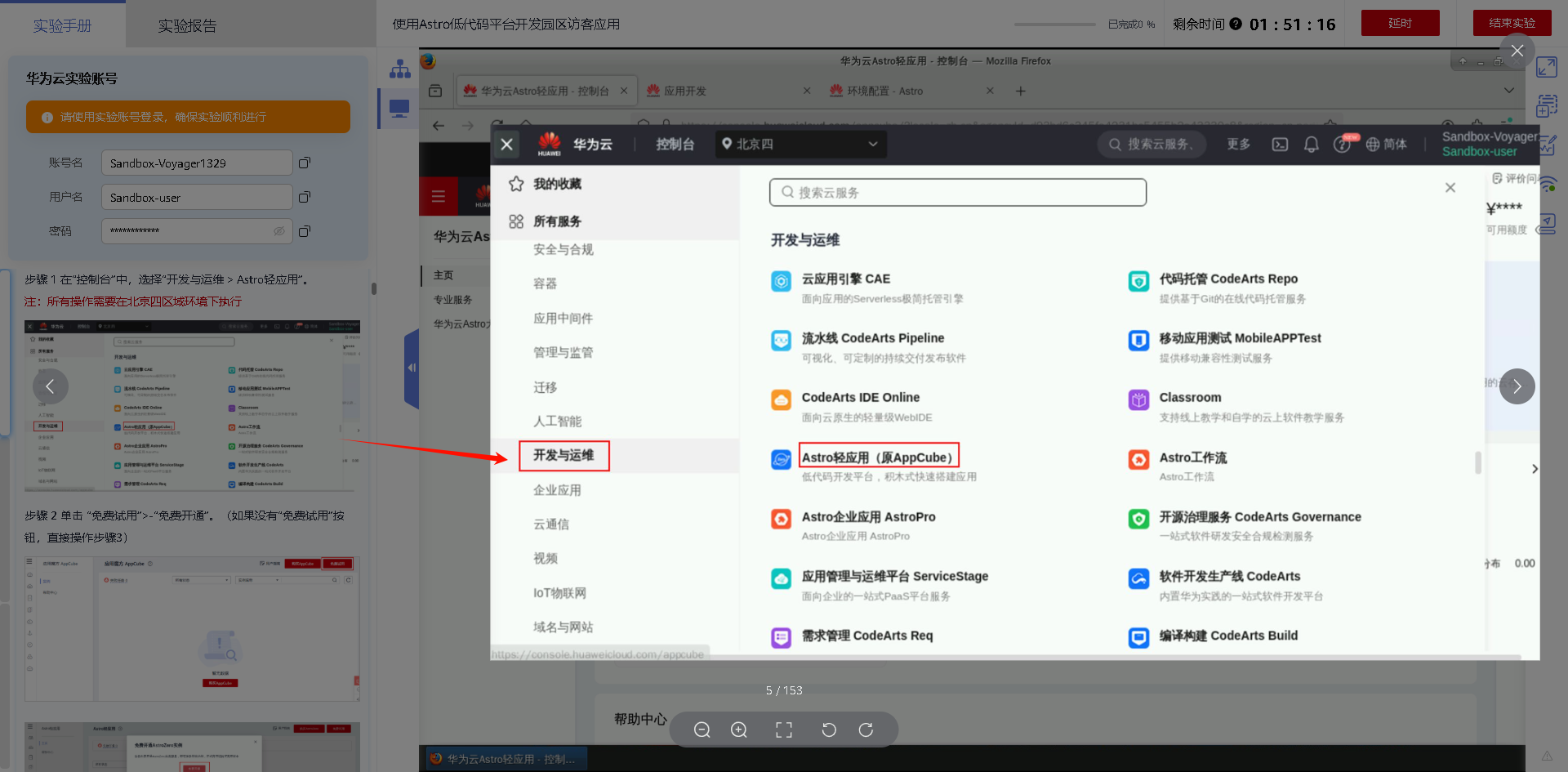
Task: Open the ServiceStage service icon
Action: click(782, 578)
